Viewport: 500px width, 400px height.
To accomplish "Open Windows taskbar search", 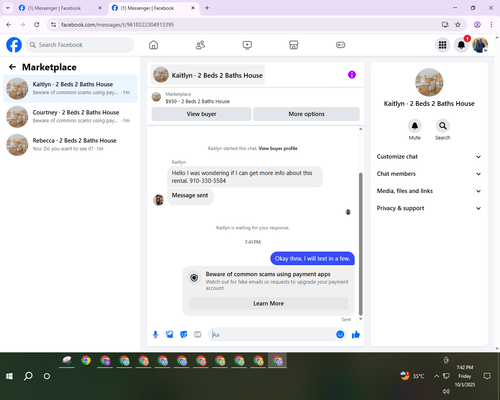I will click(28, 376).
